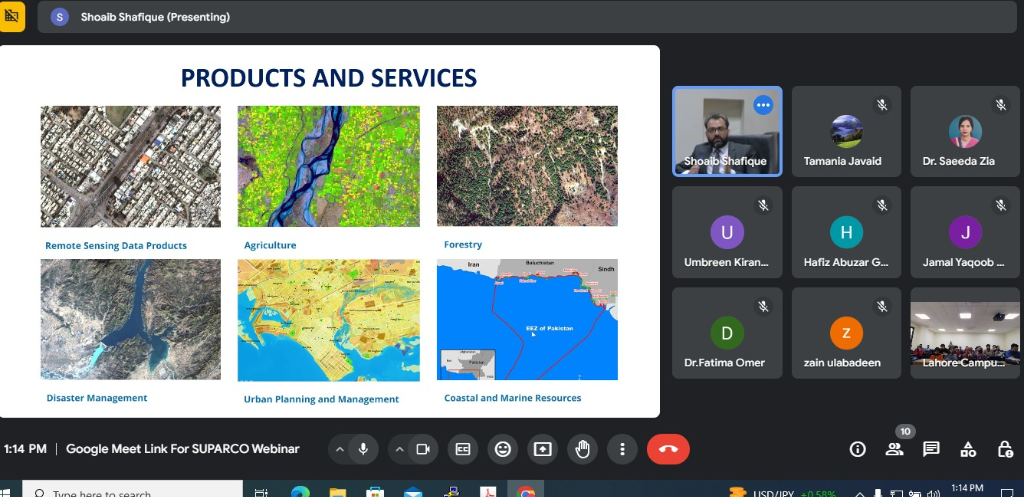Click the muted mic icon on Umbreen Kiran
Viewport: 1024px width, 497px height.
coord(763,206)
